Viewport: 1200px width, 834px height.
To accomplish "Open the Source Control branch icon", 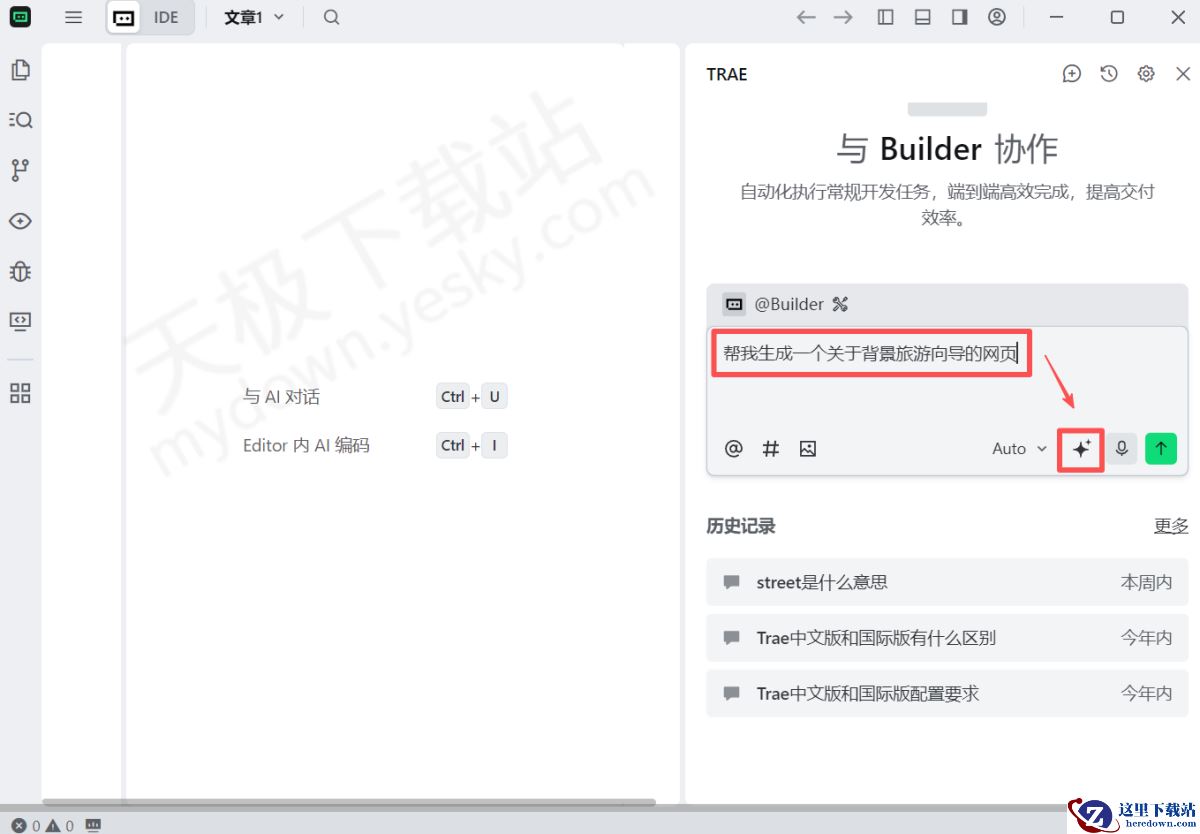I will (20, 170).
